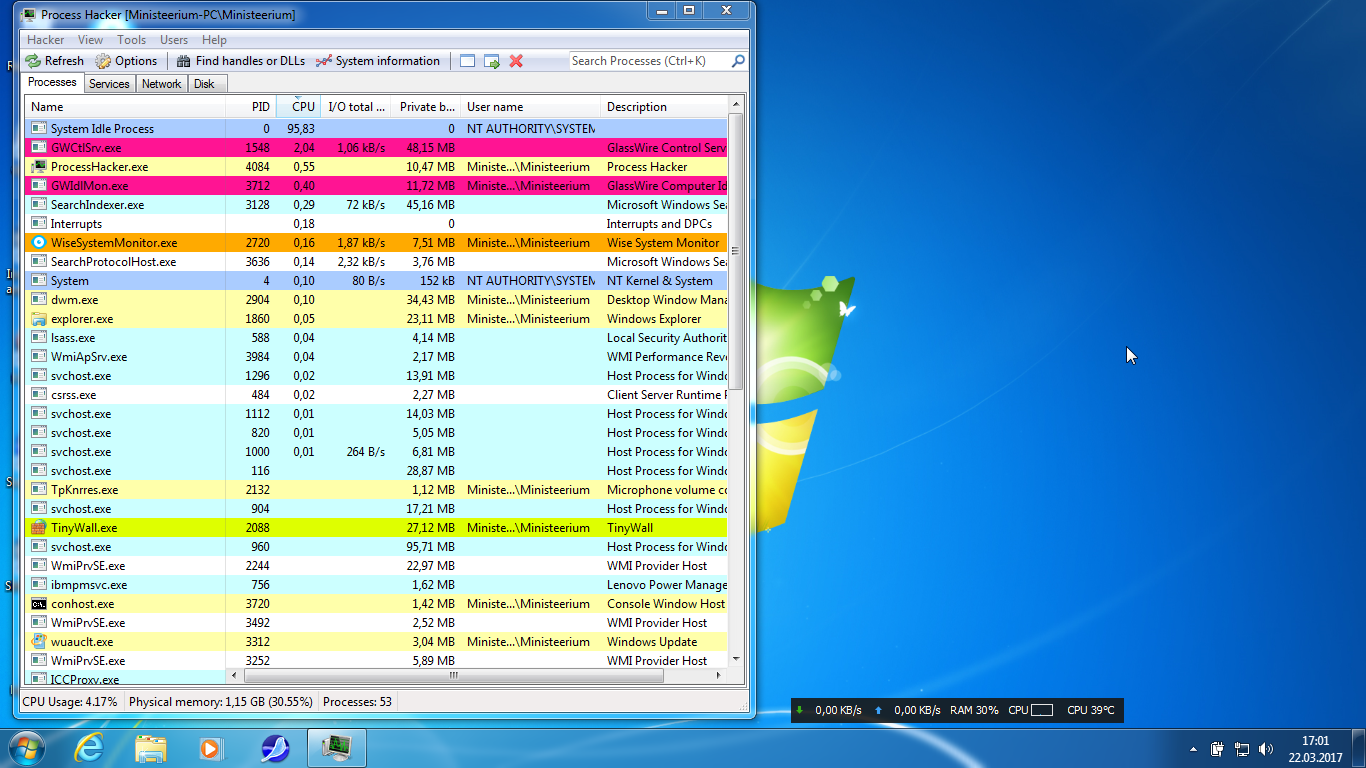
Task: Sort processes by the CPU column
Action: pyautogui.click(x=303, y=107)
